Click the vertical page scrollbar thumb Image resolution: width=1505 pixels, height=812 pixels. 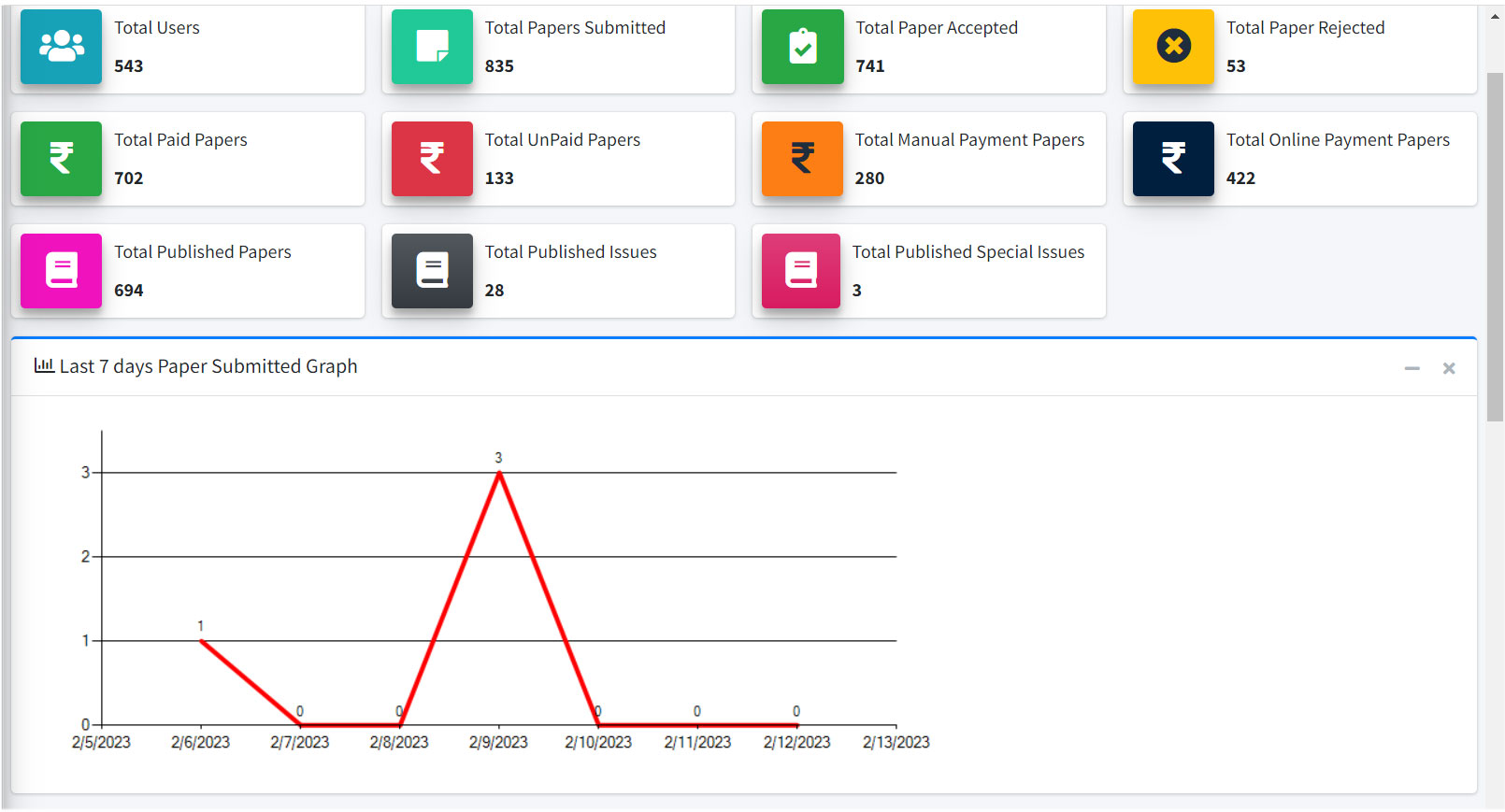tap(1495, 243)
